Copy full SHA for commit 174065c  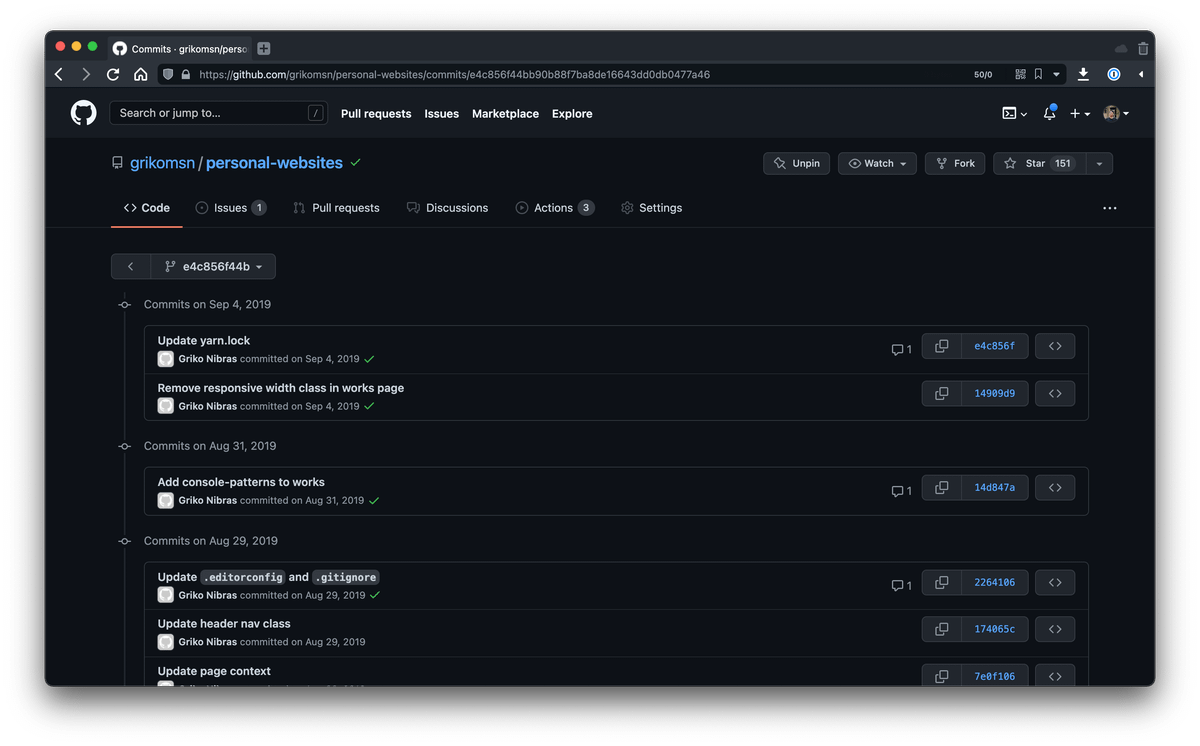pos(941,629)
